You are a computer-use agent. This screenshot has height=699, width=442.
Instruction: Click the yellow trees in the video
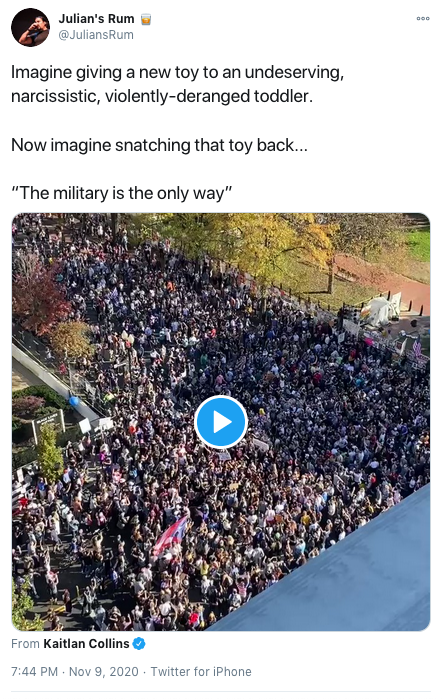263,243
